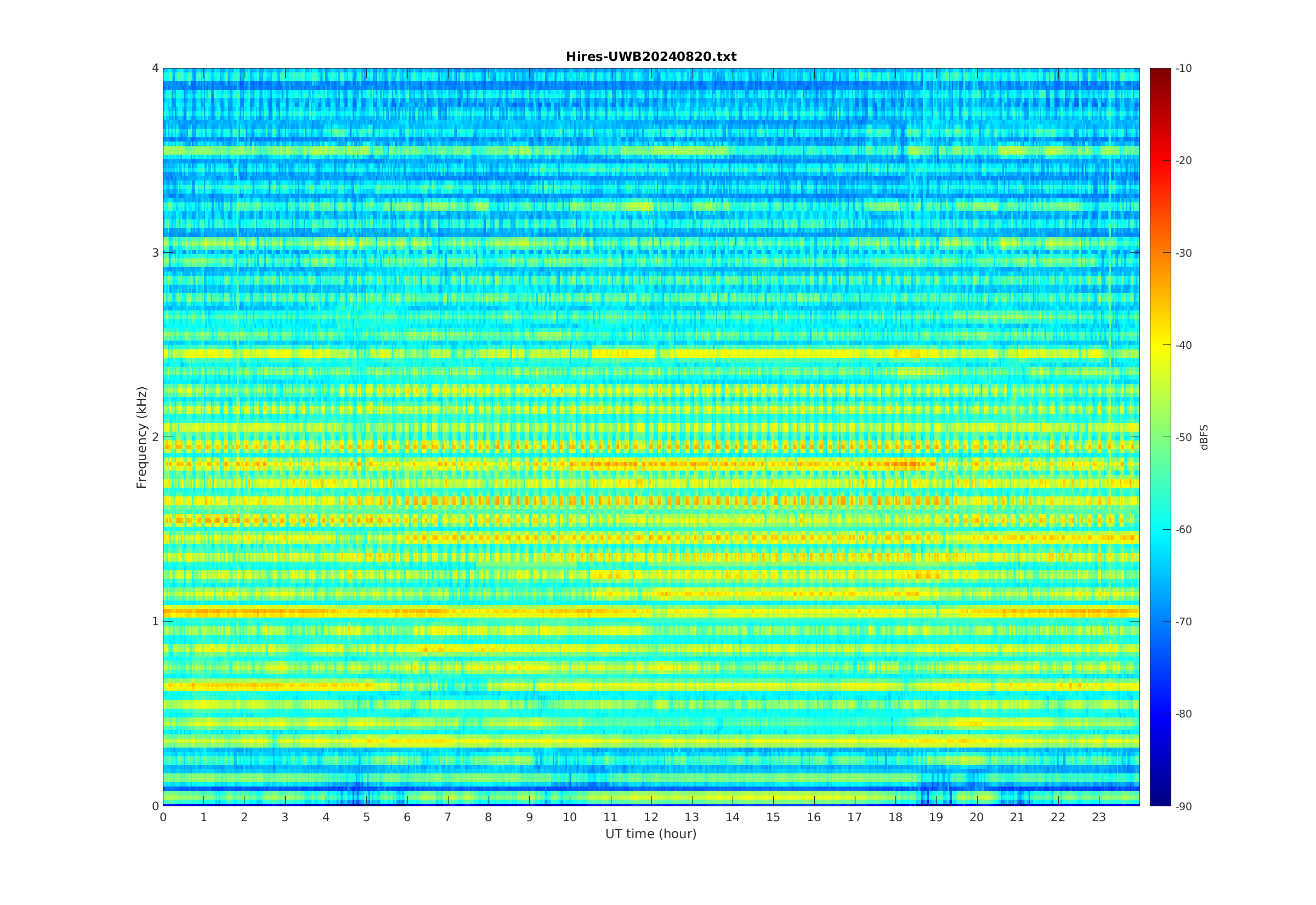This screenshot has height=905, width=1316.
Task: Click the x-axis hour label 6
Action: [x=407, y=817]
